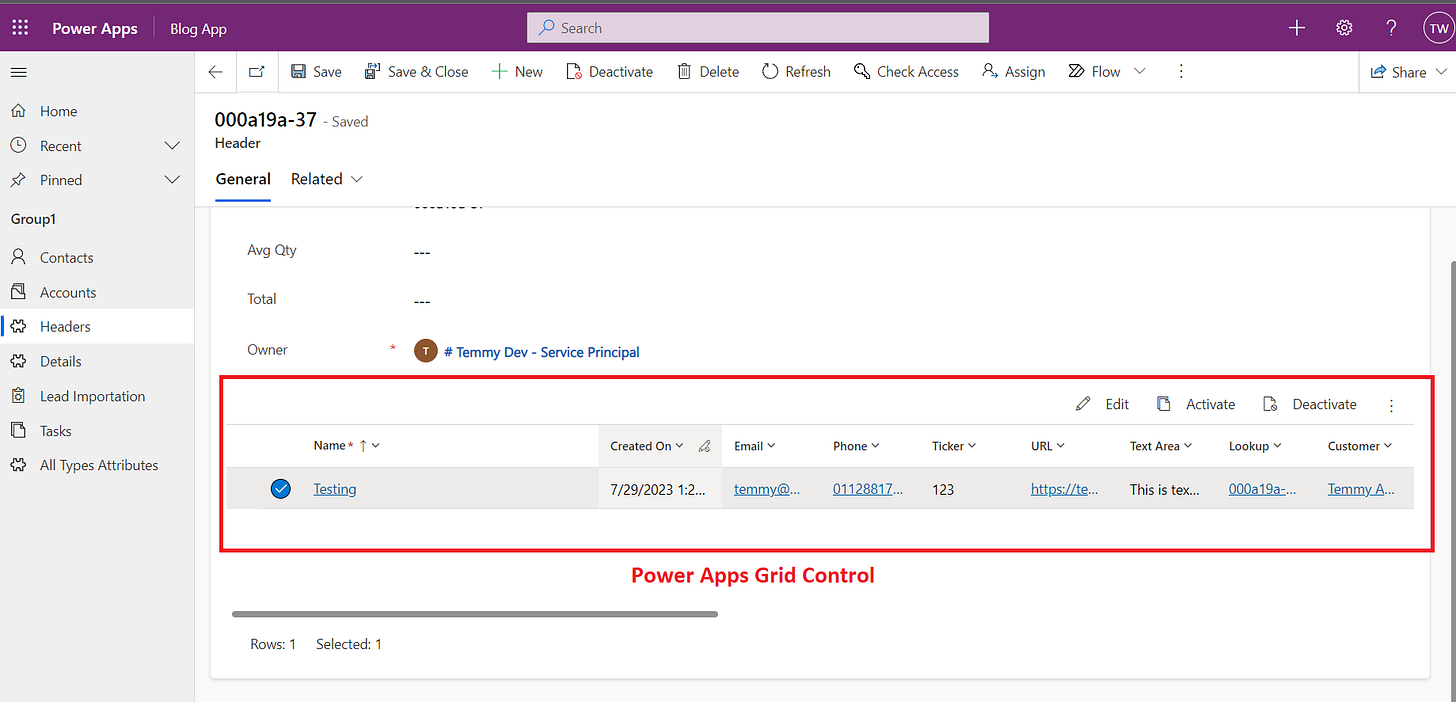Sort by the Name column header
The image size is (1456, 702).
(346, 446)
